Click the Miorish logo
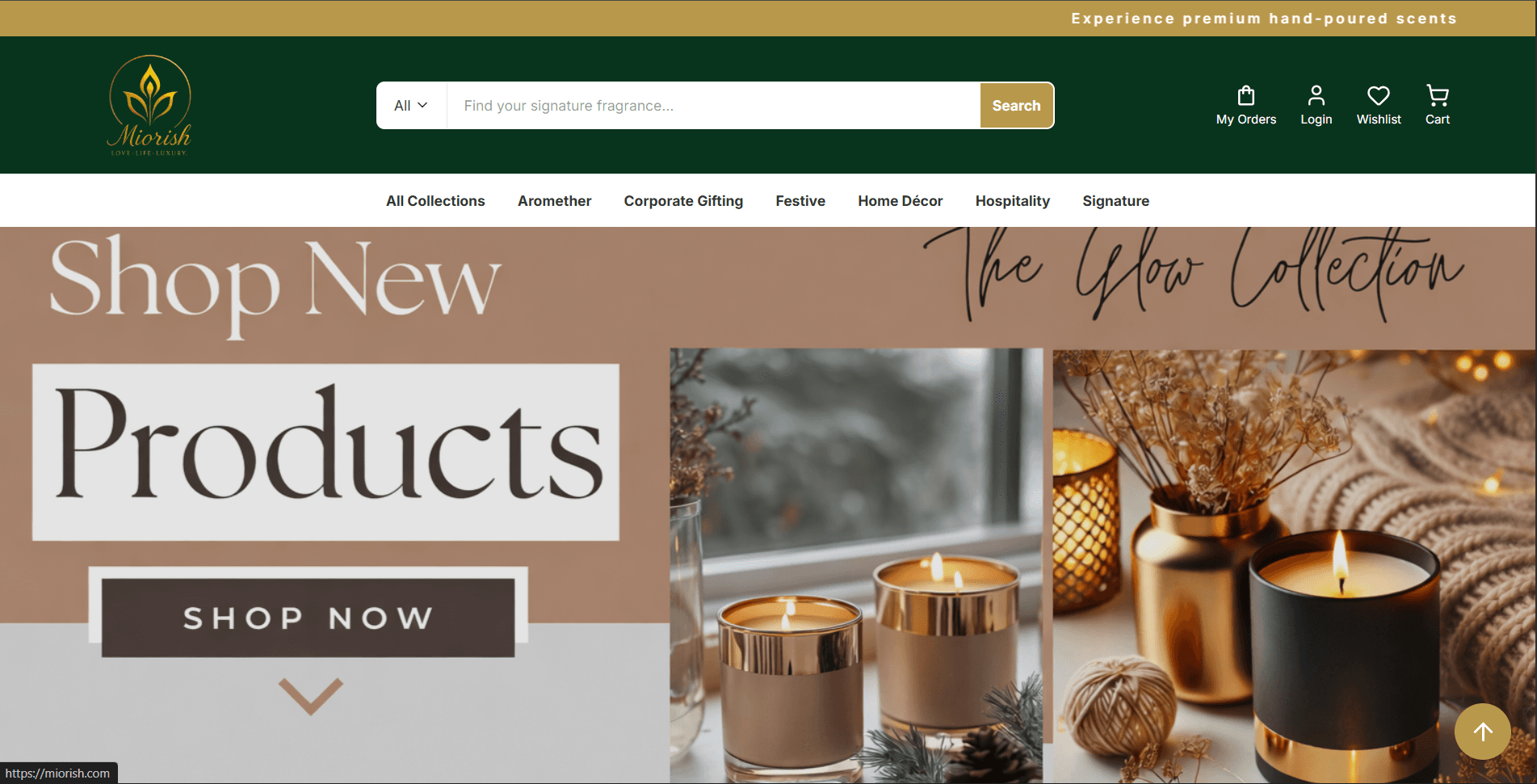 coord(149,105)
